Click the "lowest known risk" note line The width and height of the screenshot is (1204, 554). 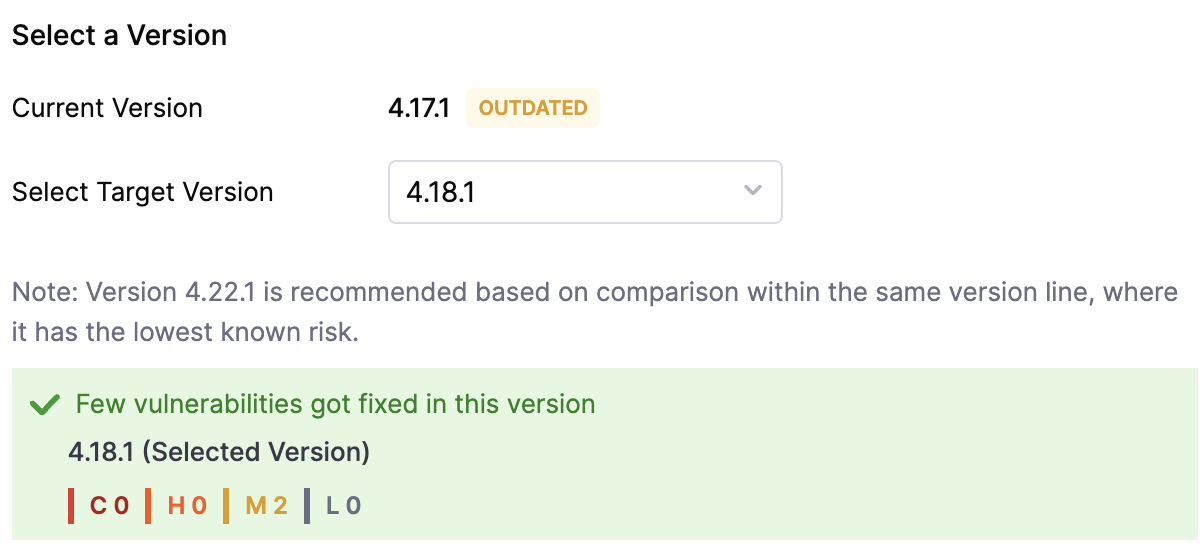tap(185, 332)
